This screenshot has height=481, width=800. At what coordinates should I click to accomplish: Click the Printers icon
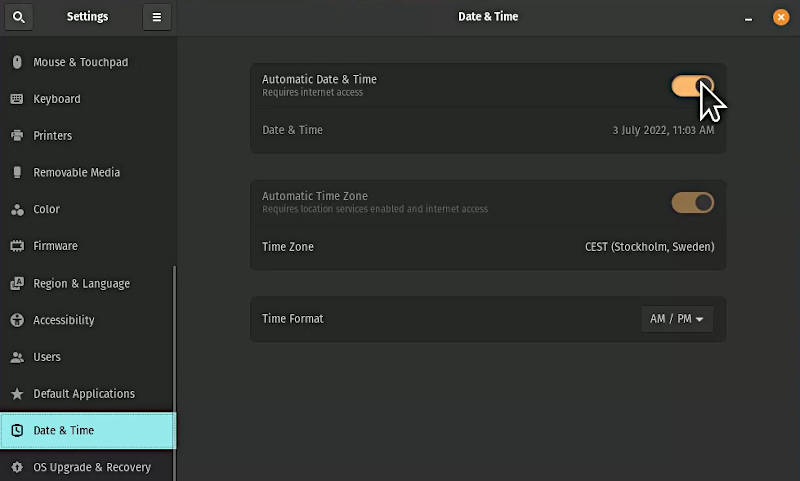[x=17, y=136]
